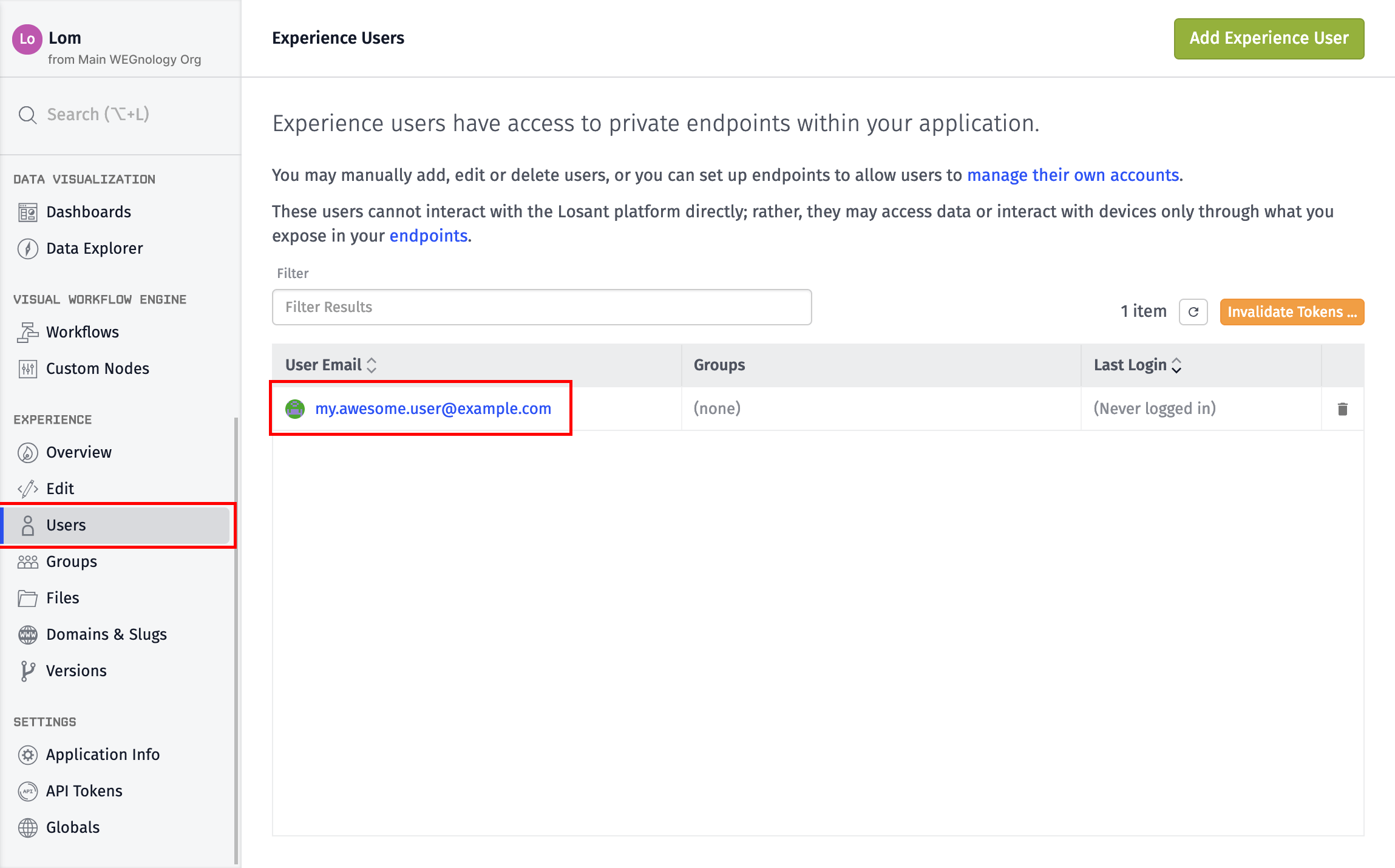Image resolution: width=1395 pixels, height=868 pixels.
Task: Click the Edit code icon
Action: [x=27, y=489]
